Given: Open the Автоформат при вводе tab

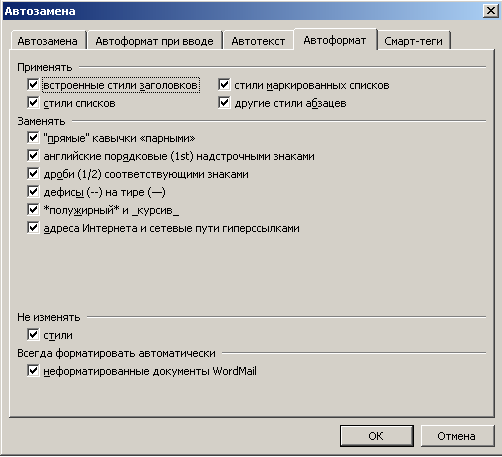Looking at the screenshot, I should [154, 41].
